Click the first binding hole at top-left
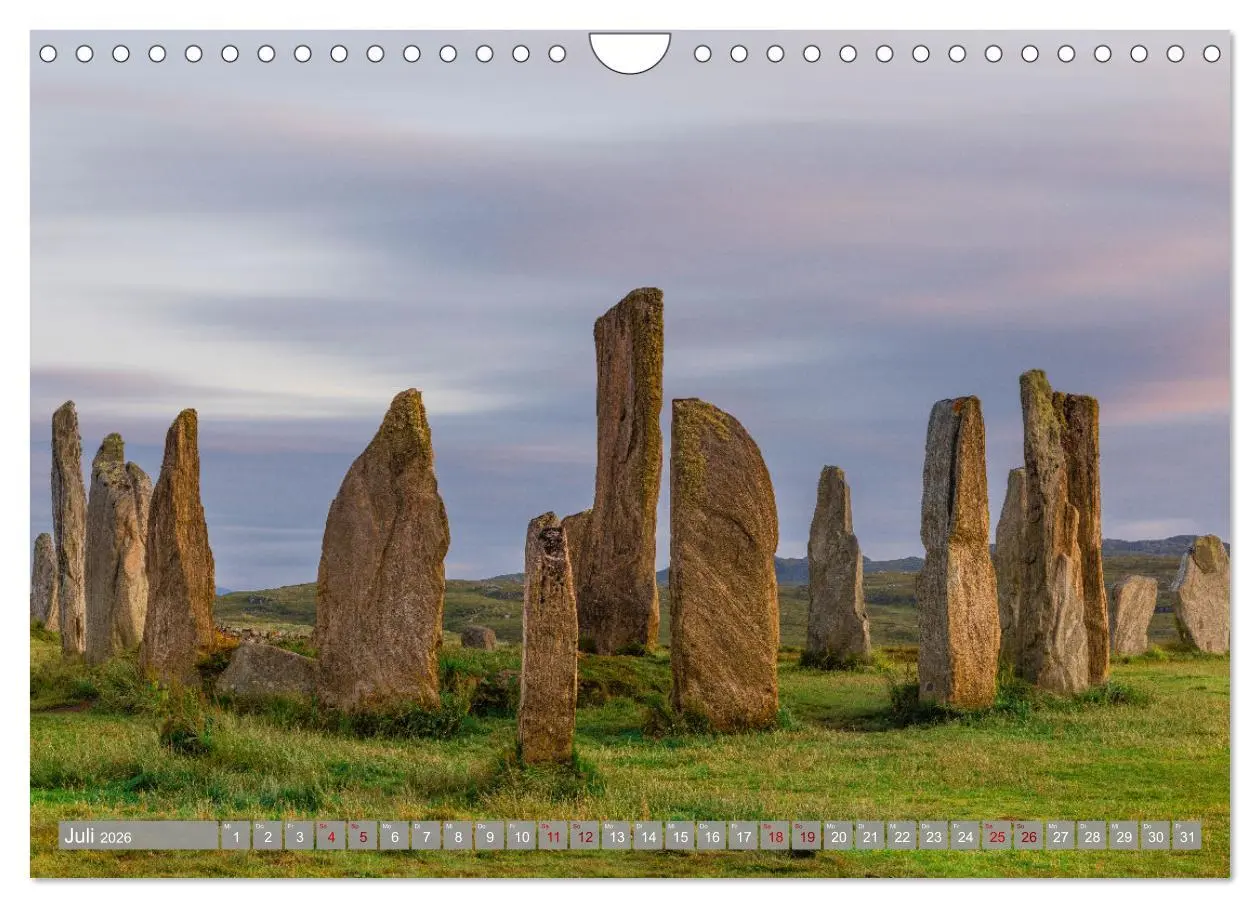 [x=48, y=54]
